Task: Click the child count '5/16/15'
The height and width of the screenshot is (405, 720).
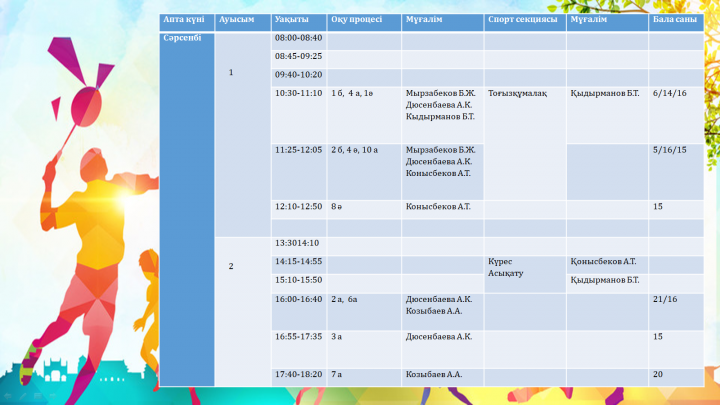Action: point(669,150)
